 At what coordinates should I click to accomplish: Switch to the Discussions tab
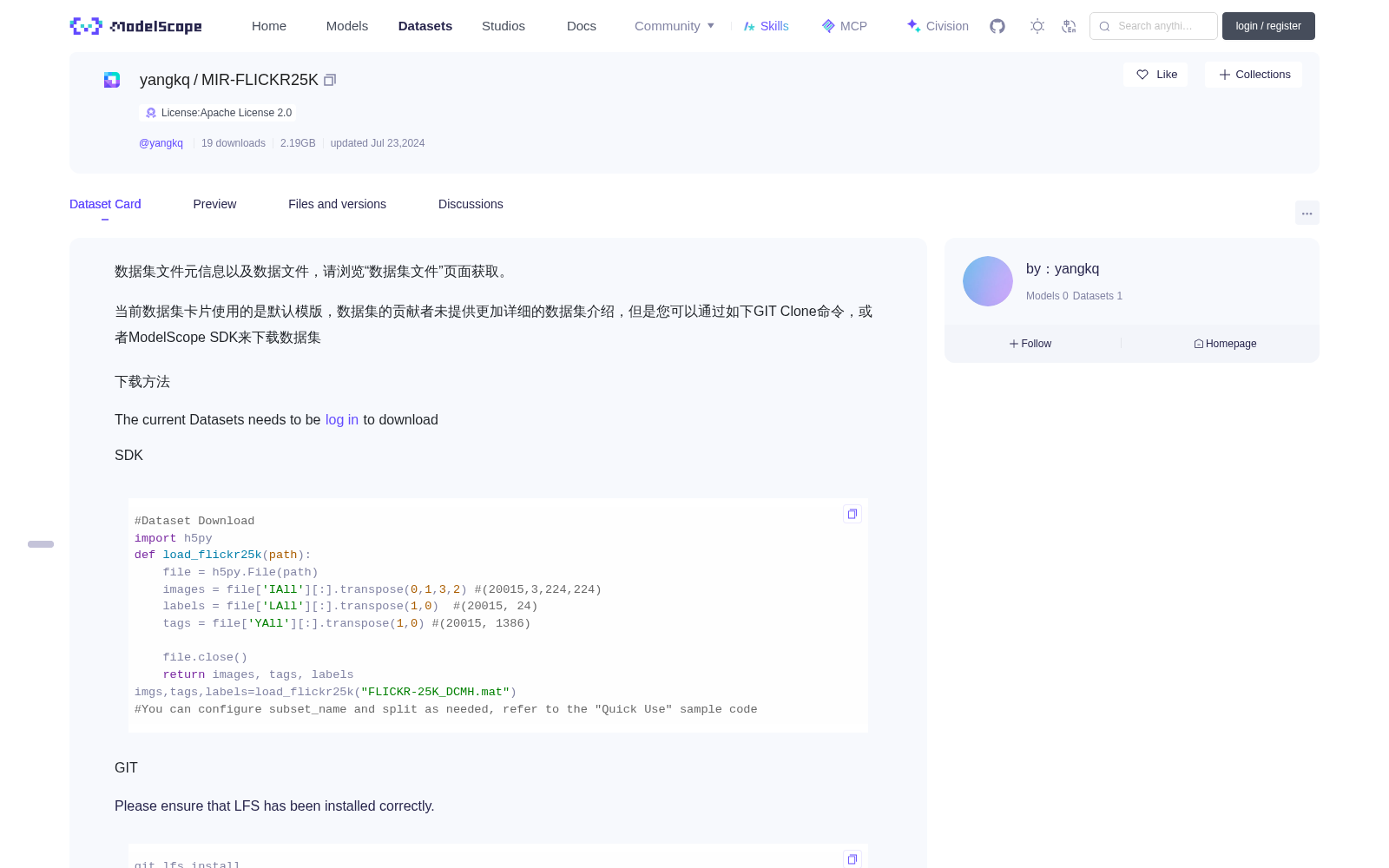(x=471, y=204)
